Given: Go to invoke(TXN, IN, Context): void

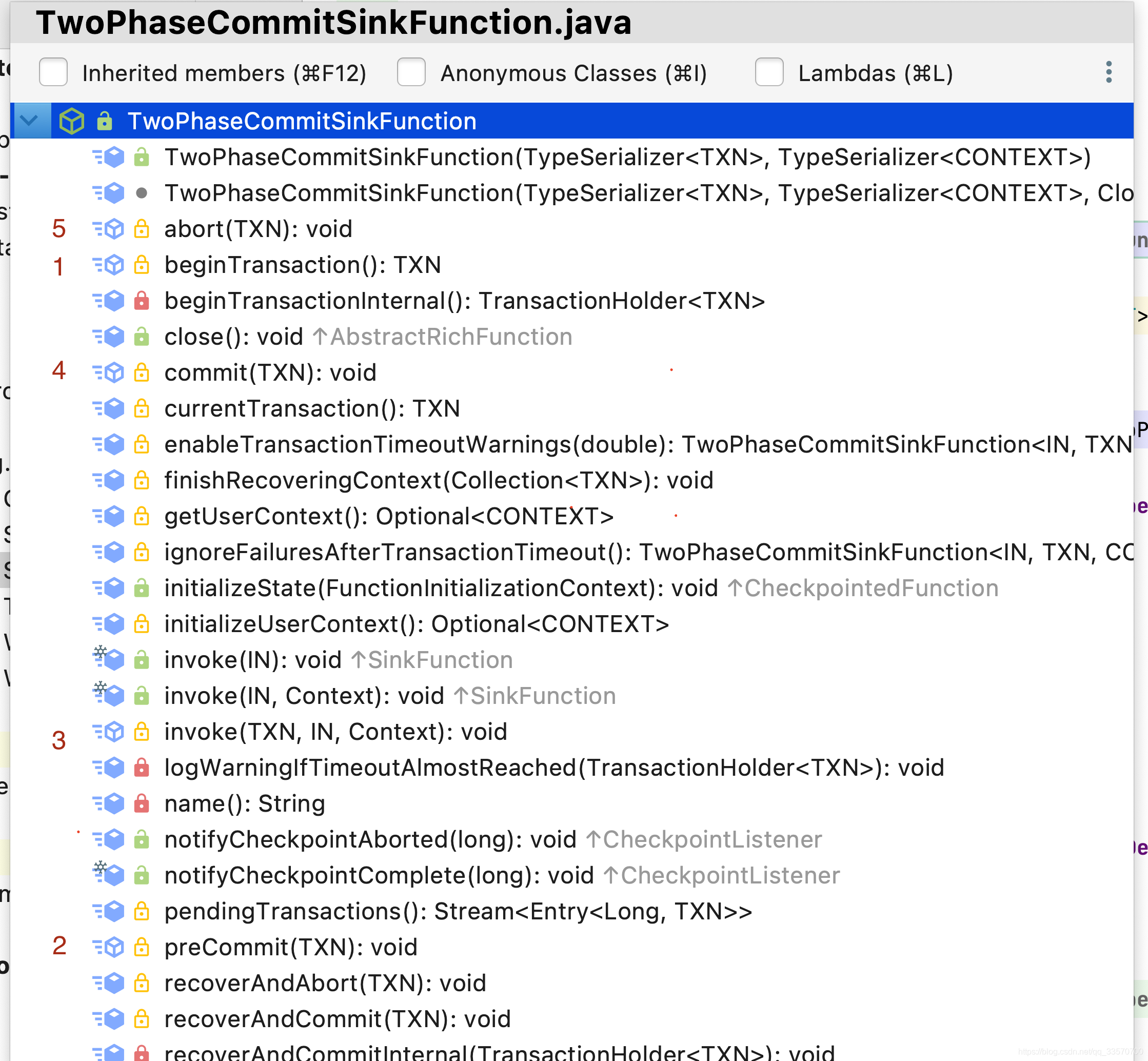Looking at the screenshot, I should coord(336,732).
